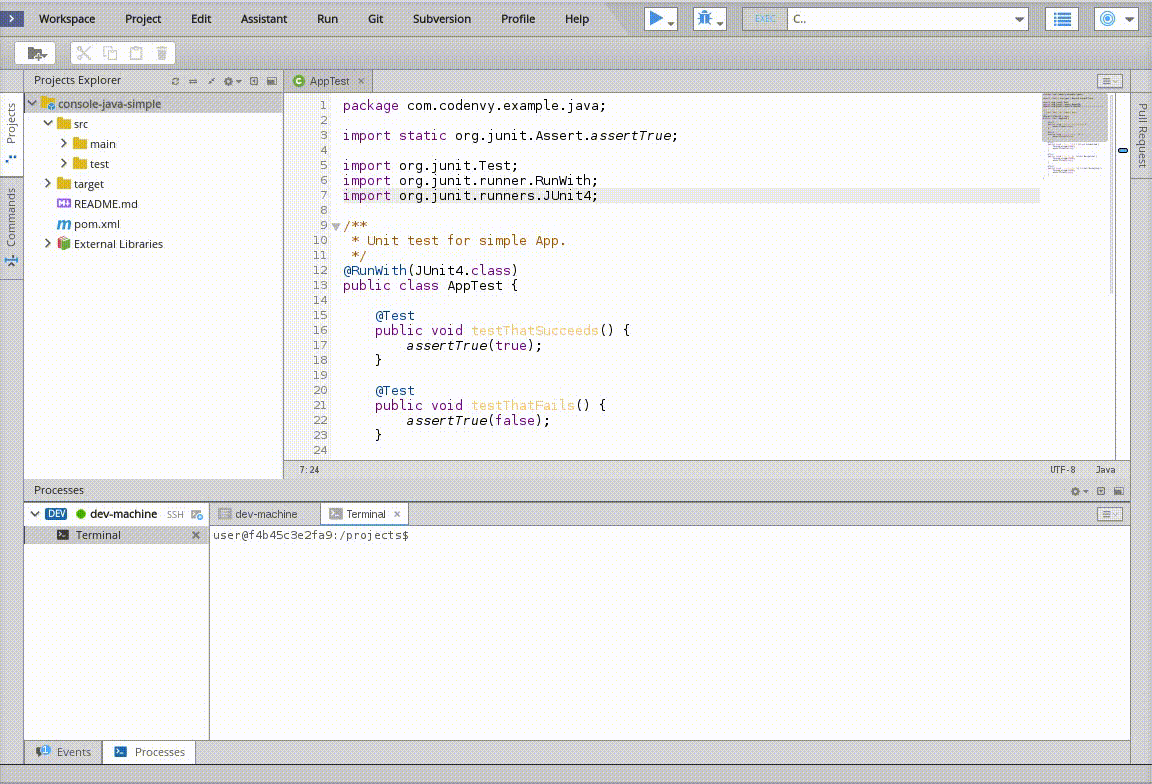Expand the main folder
1152x784 pixels.
click(64, 143)
